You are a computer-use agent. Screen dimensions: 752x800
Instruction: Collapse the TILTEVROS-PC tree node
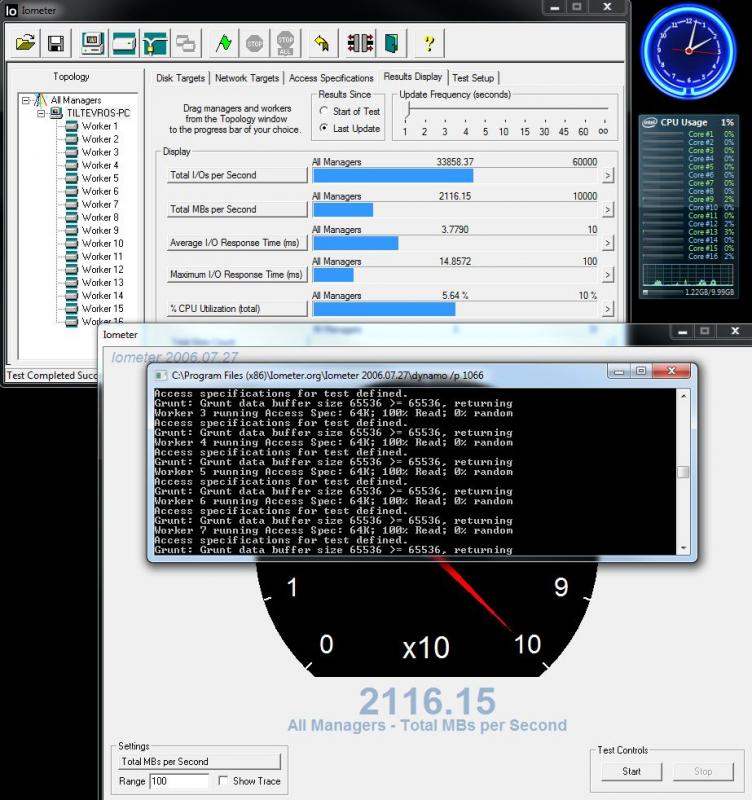[41, 113]
